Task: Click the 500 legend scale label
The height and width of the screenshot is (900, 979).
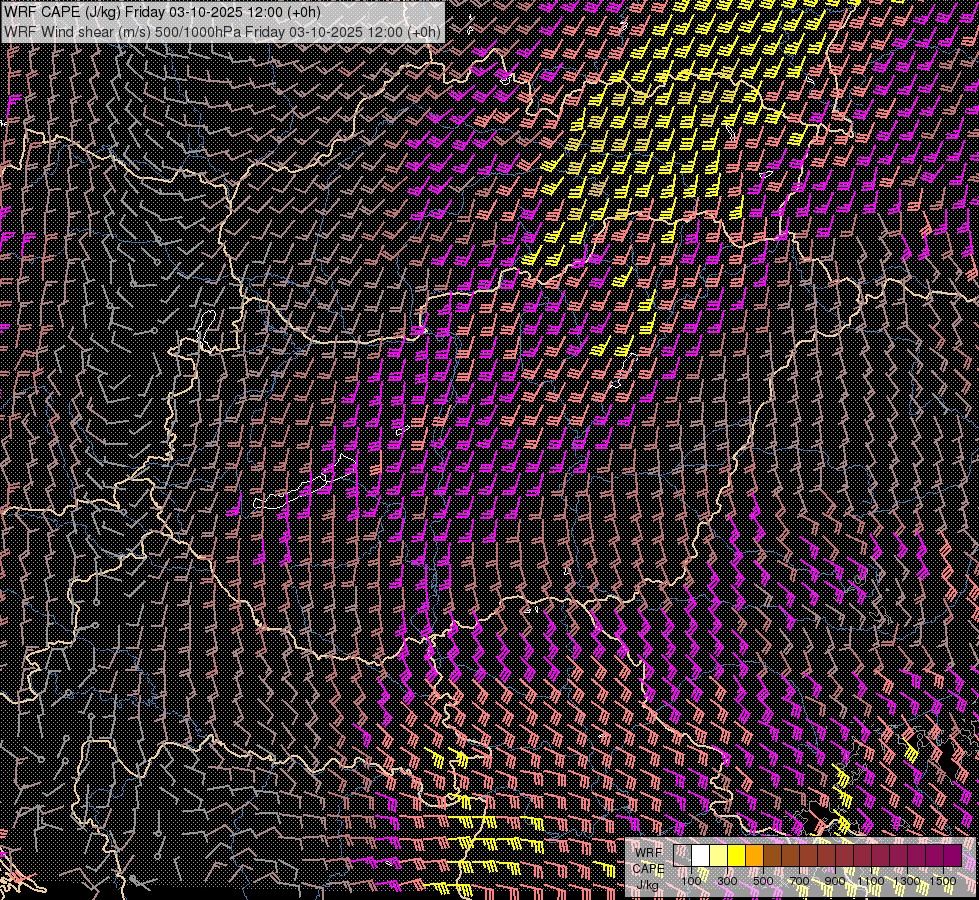Action: [x=764, y=880]
